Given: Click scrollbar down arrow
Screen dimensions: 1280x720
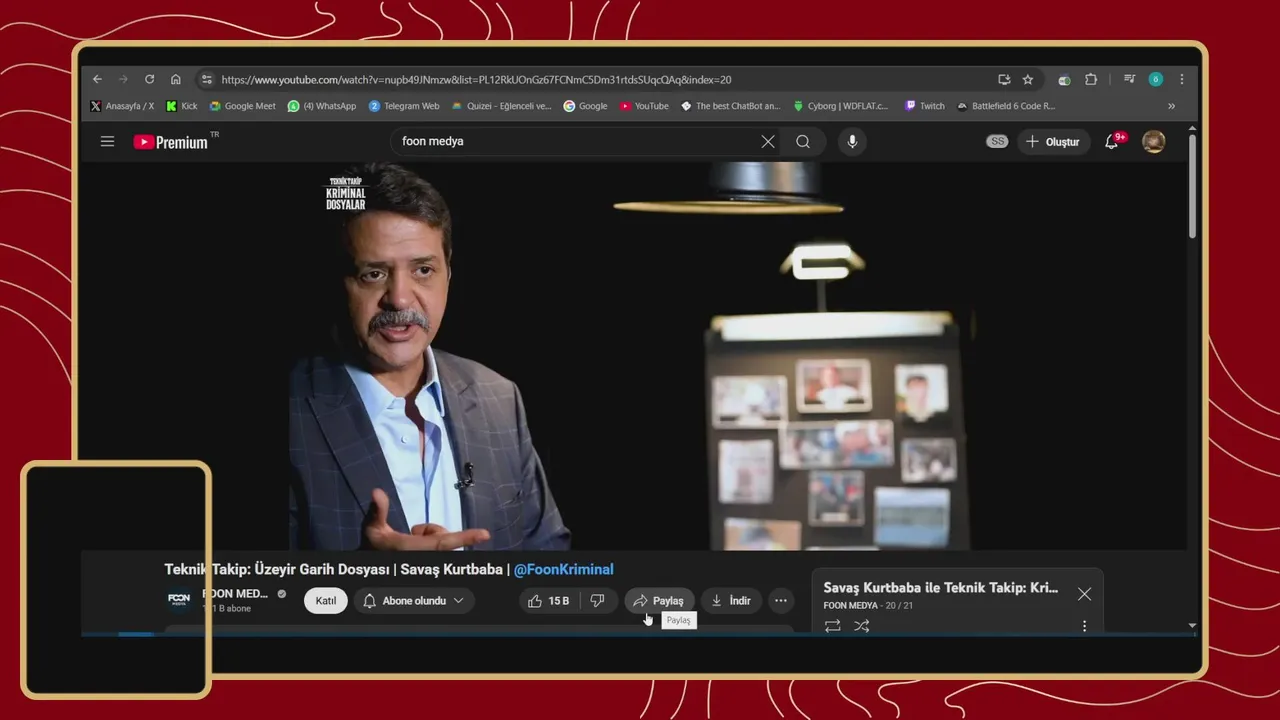Looking at the screenshot, I should (1192, 625).
